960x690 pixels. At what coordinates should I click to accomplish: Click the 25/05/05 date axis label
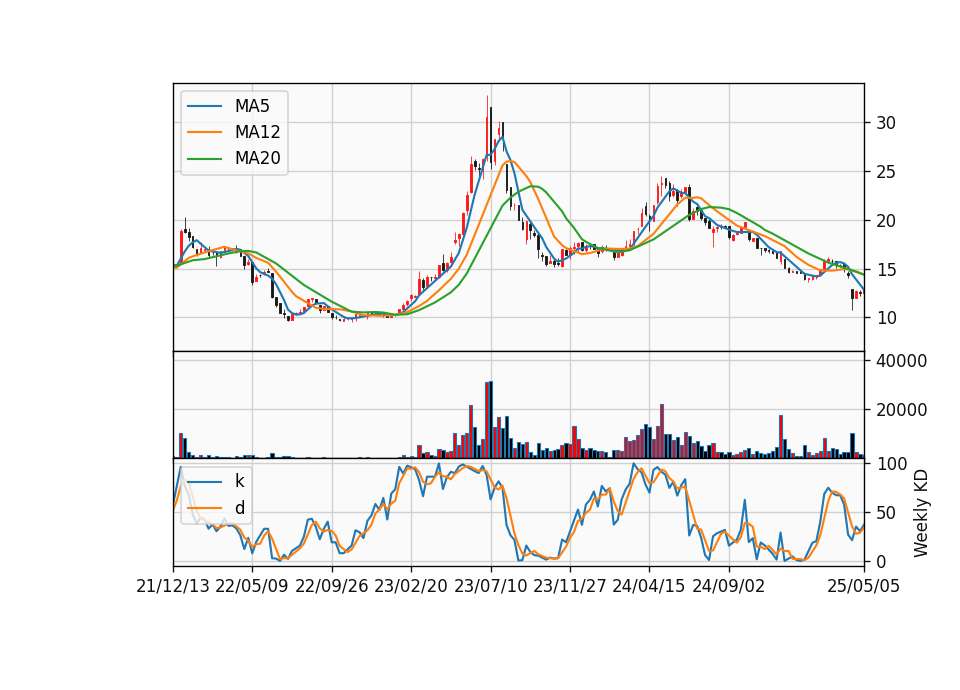click(864, 586)
